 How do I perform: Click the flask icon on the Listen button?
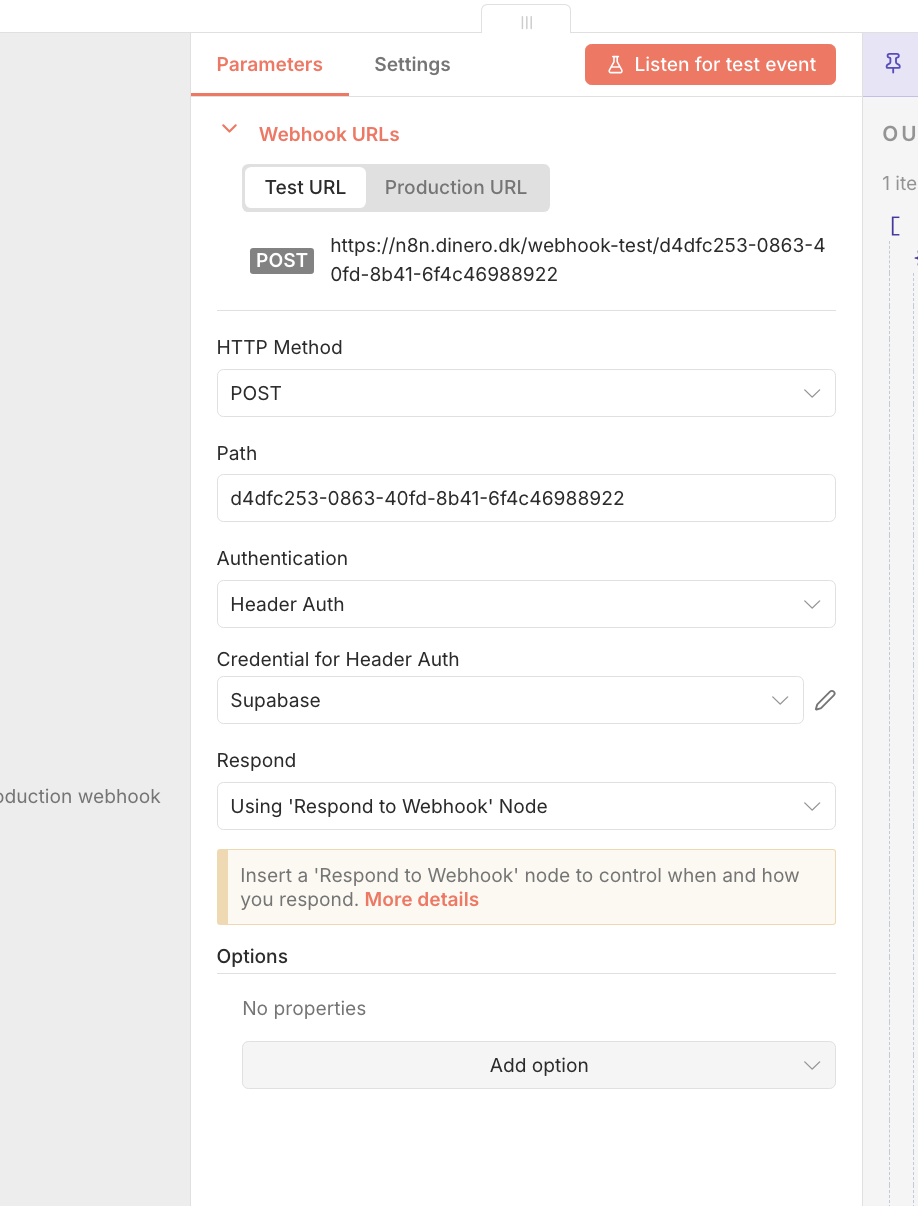click(615, 65)
